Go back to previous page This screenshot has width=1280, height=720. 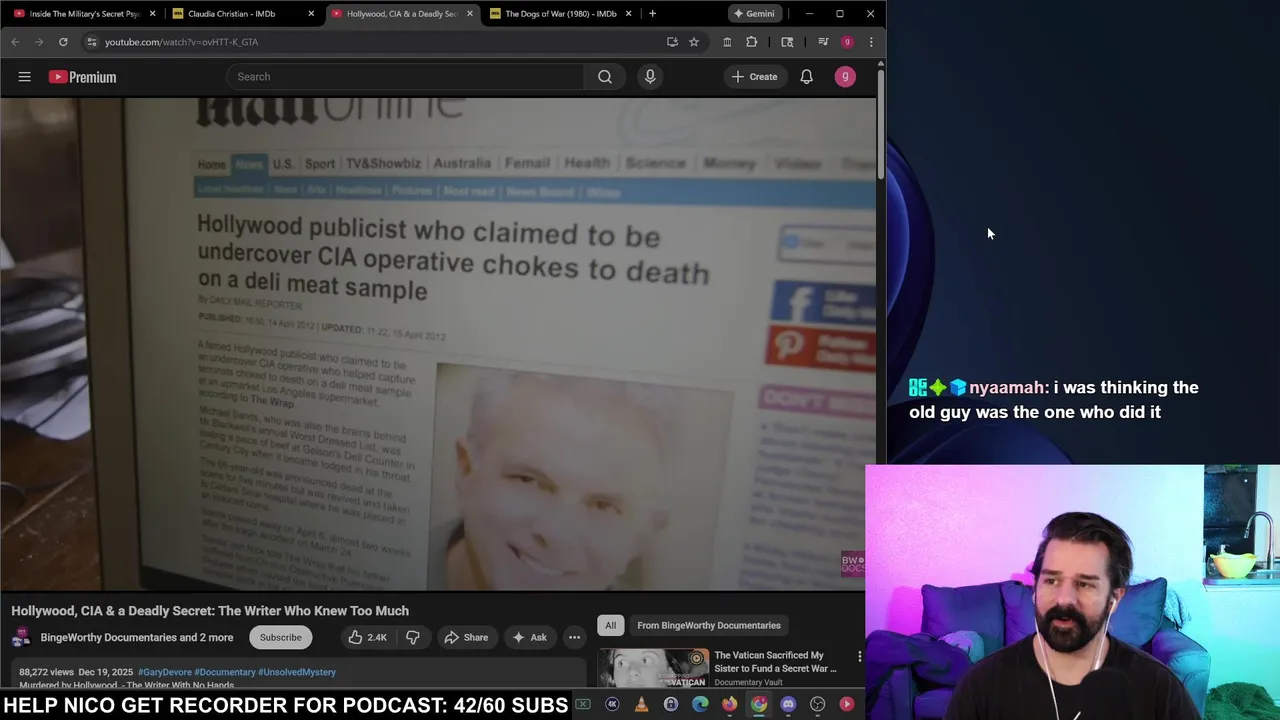[x=15, y=42]
